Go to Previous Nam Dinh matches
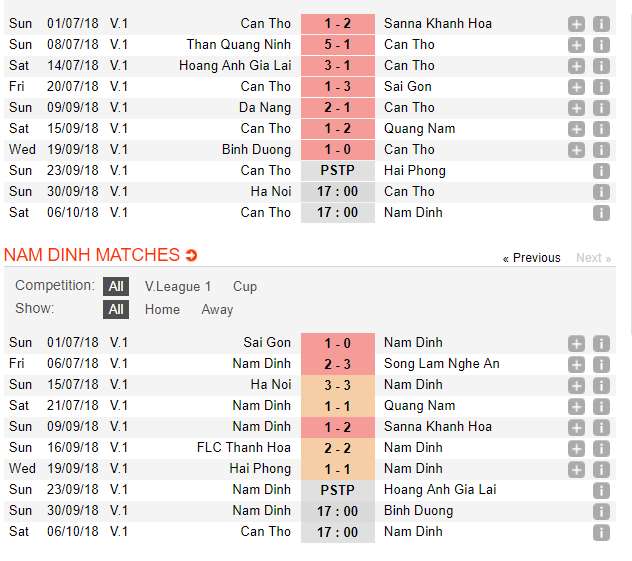Screen dimensions: 632x561 [x=531, y=258]
